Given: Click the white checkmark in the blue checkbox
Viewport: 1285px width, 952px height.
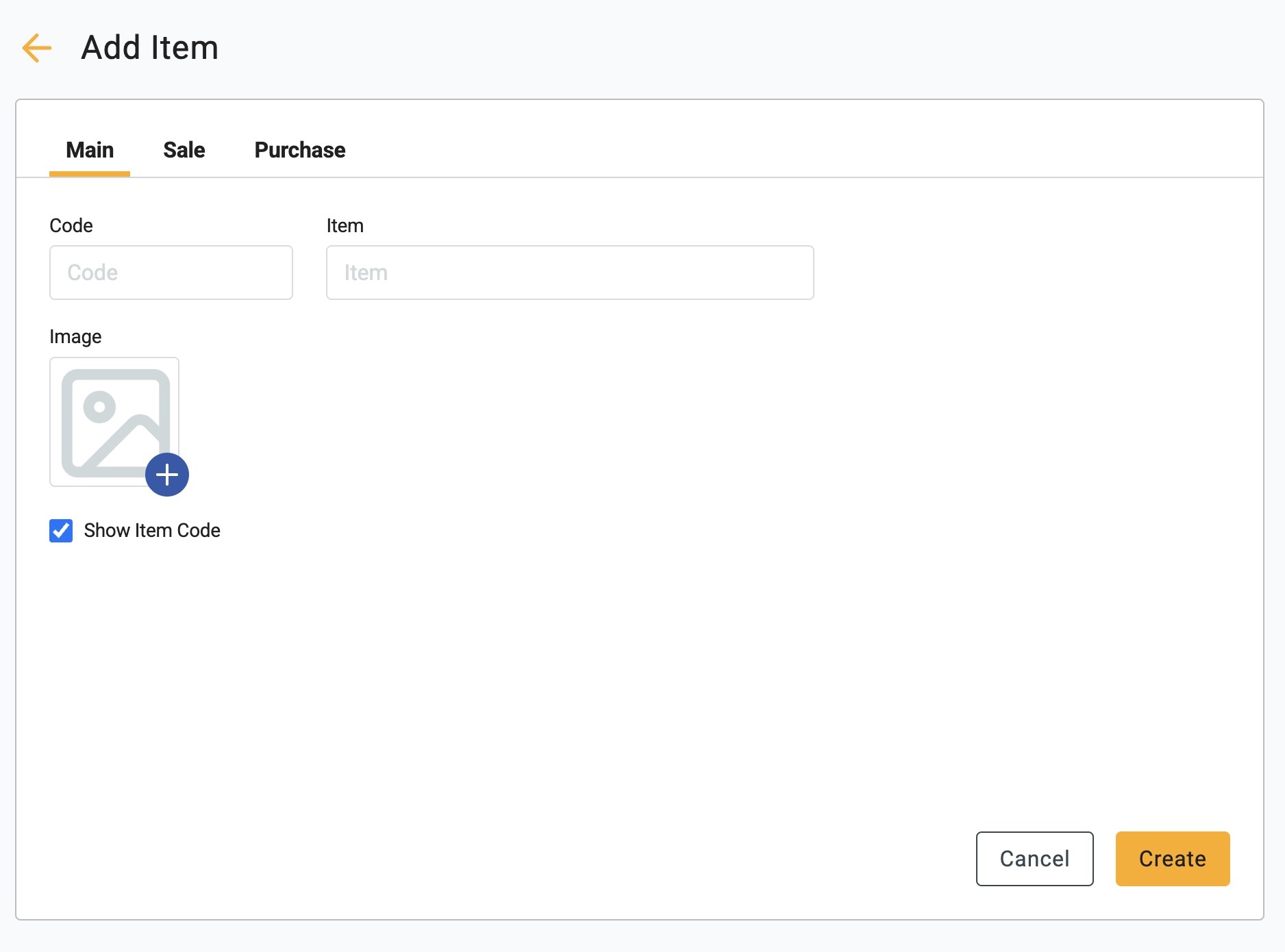Looking at the screenshot, I should (x=61, y=531).
